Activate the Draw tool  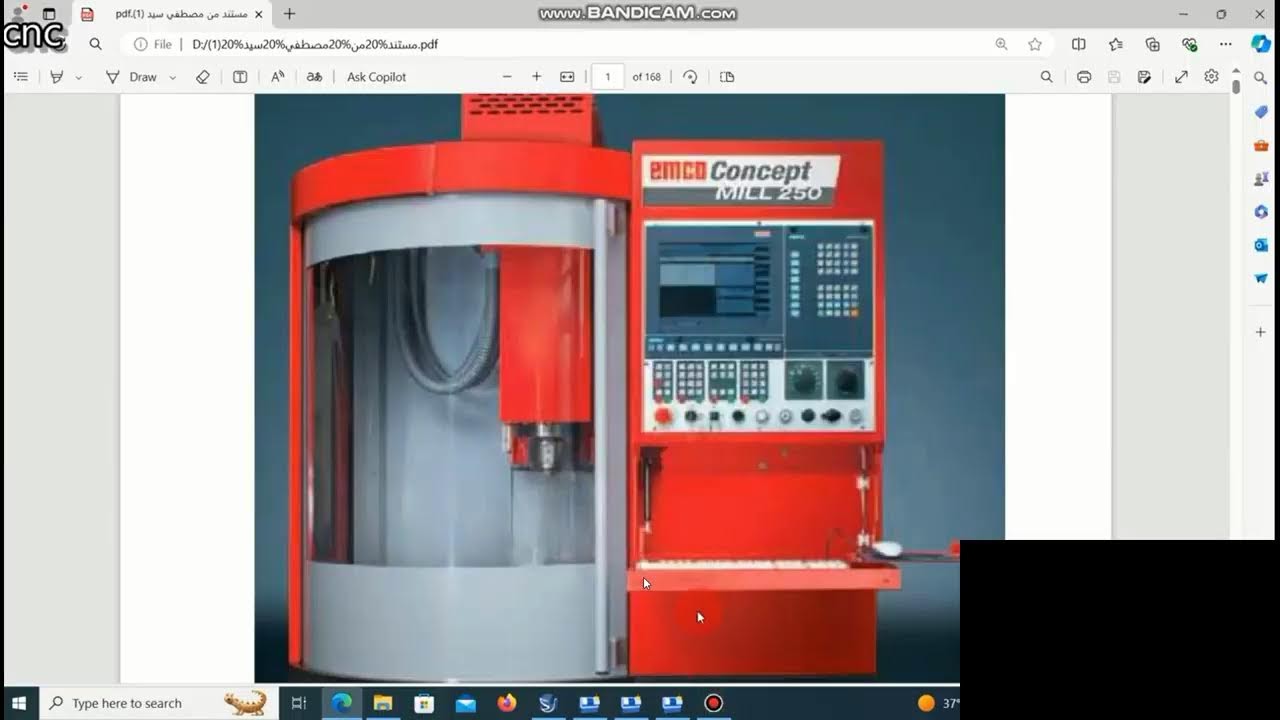pos(133,77)
